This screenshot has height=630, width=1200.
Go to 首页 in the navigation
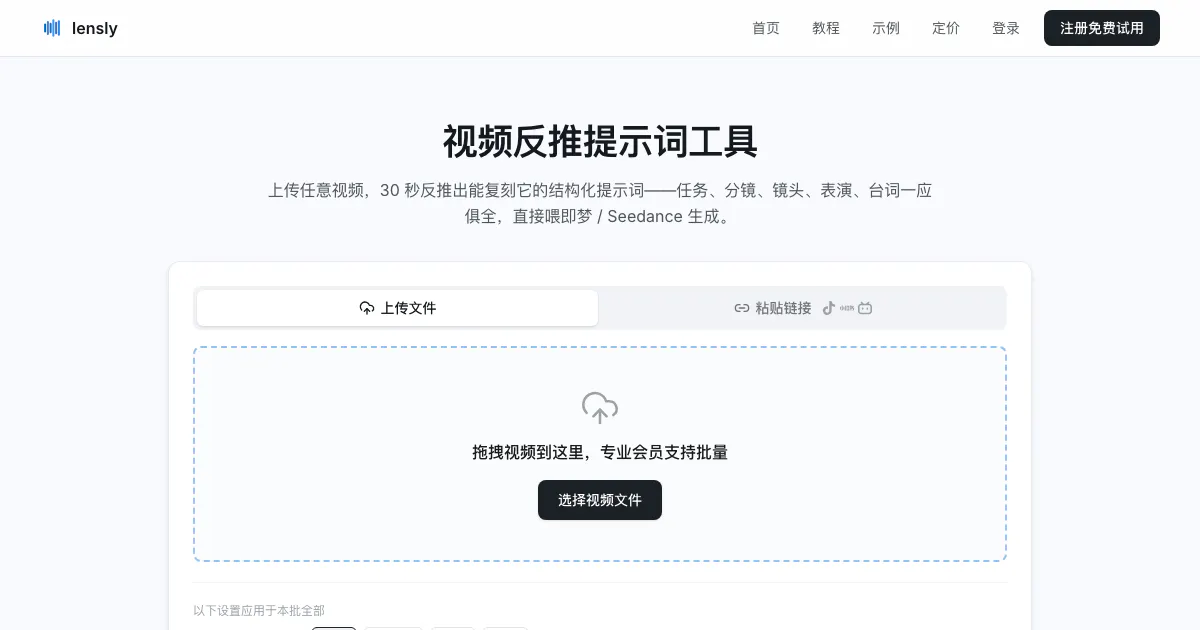pos(766,28)
